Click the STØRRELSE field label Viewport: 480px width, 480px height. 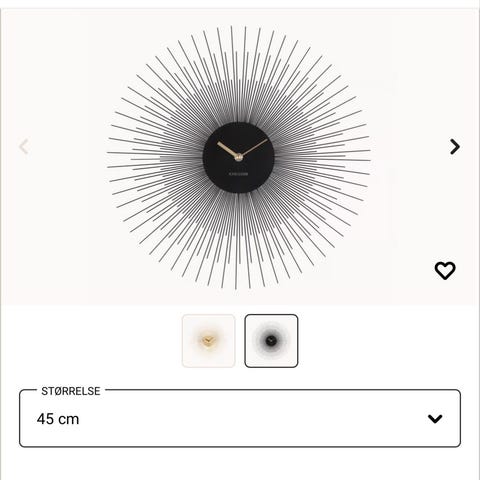(x=71, y=391)
